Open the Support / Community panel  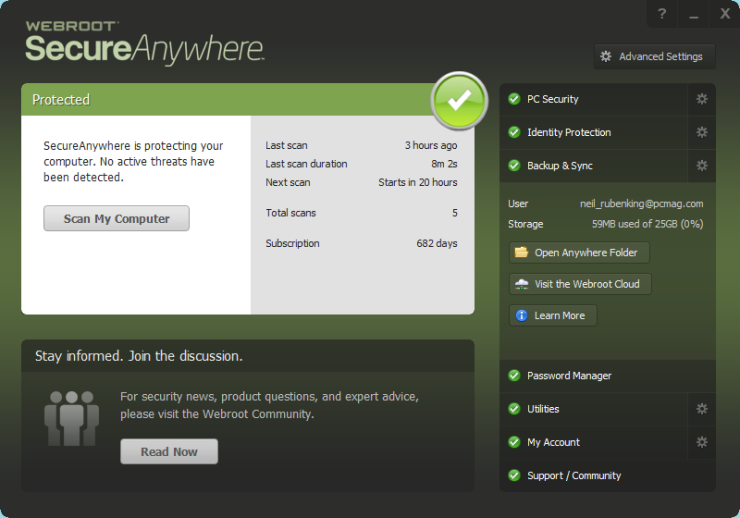point(574,476)
